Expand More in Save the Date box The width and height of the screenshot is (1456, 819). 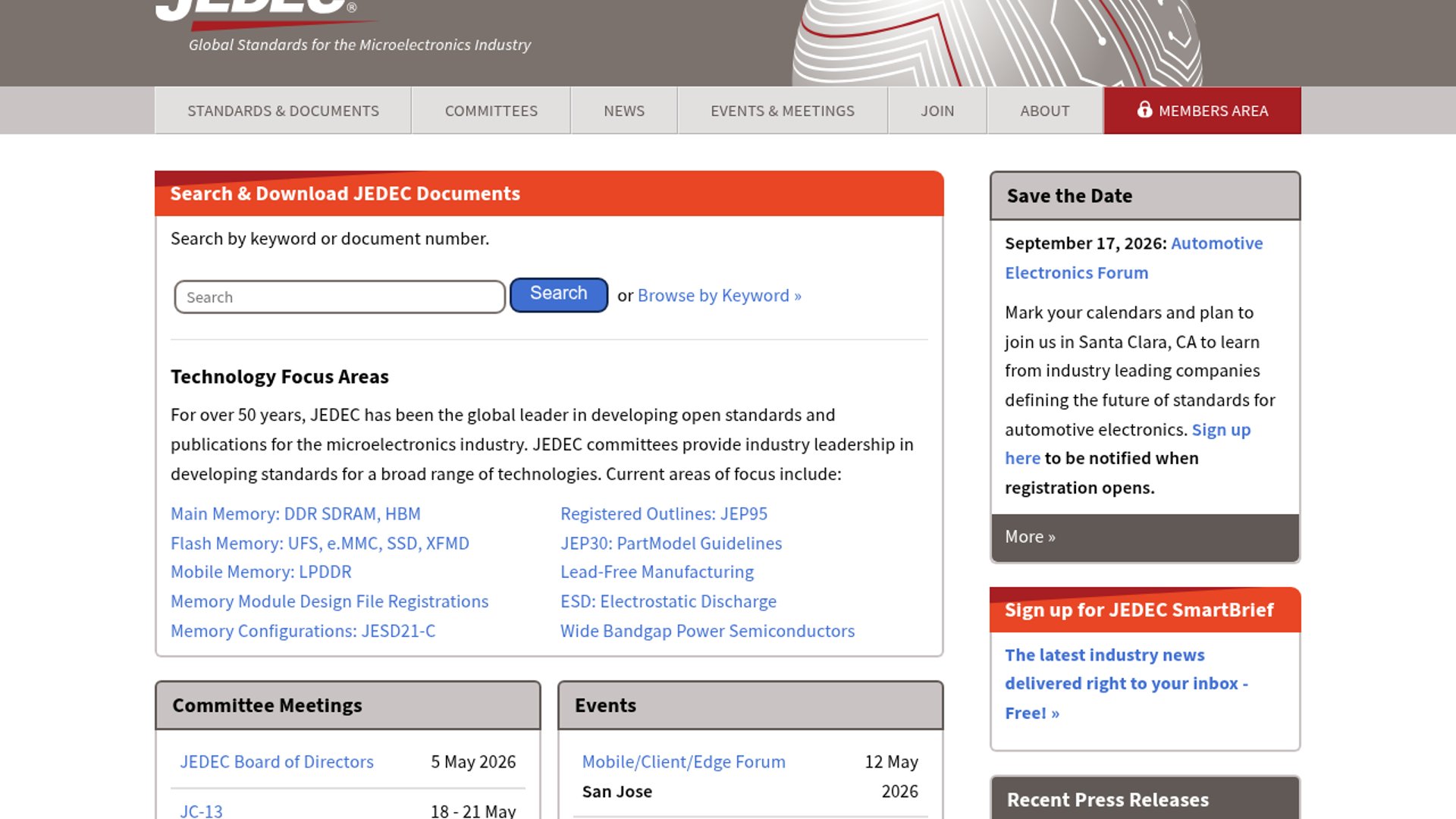(x=1030, y=537)
